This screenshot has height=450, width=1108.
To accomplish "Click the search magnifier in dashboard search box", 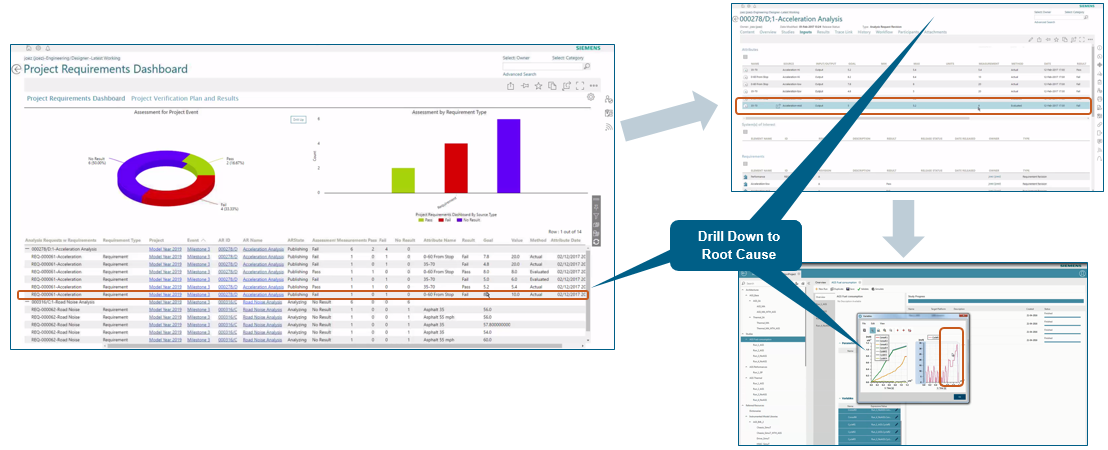I will (x=587, y=66).
